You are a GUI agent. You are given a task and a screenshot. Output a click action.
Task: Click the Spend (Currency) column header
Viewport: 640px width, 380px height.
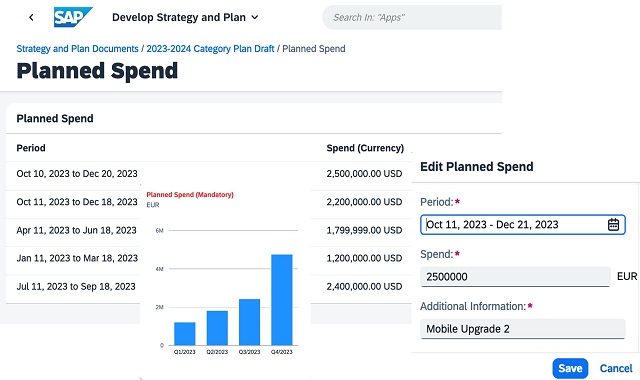coord(365,148)
